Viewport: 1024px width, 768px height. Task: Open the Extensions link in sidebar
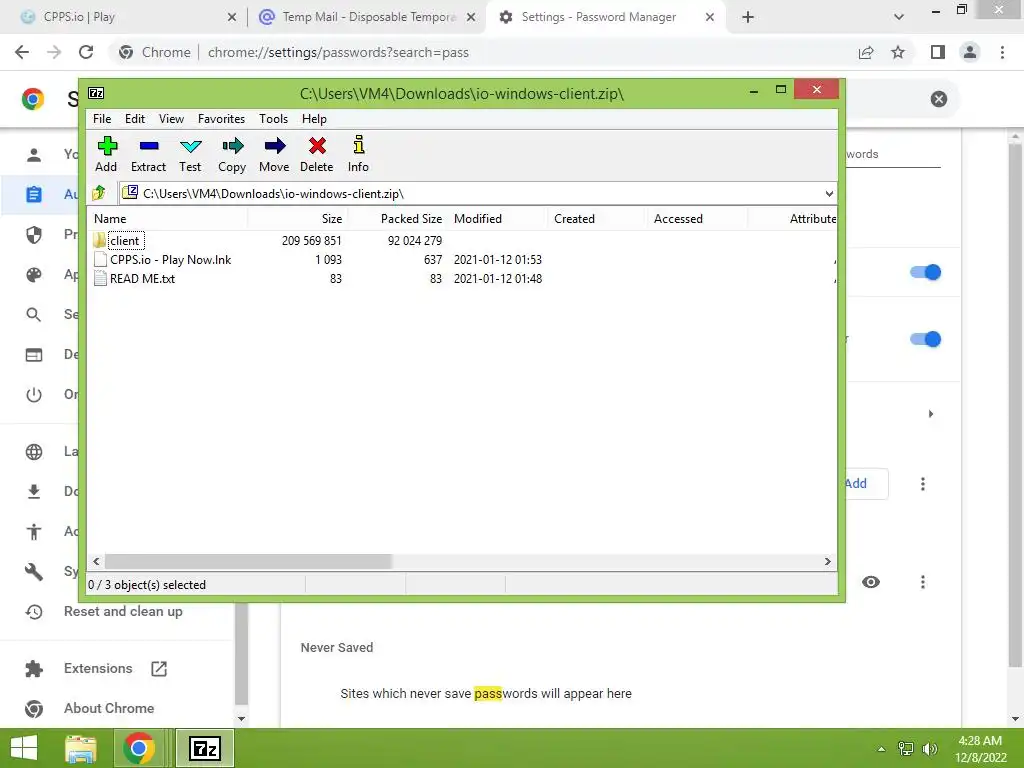pos(98,669)
